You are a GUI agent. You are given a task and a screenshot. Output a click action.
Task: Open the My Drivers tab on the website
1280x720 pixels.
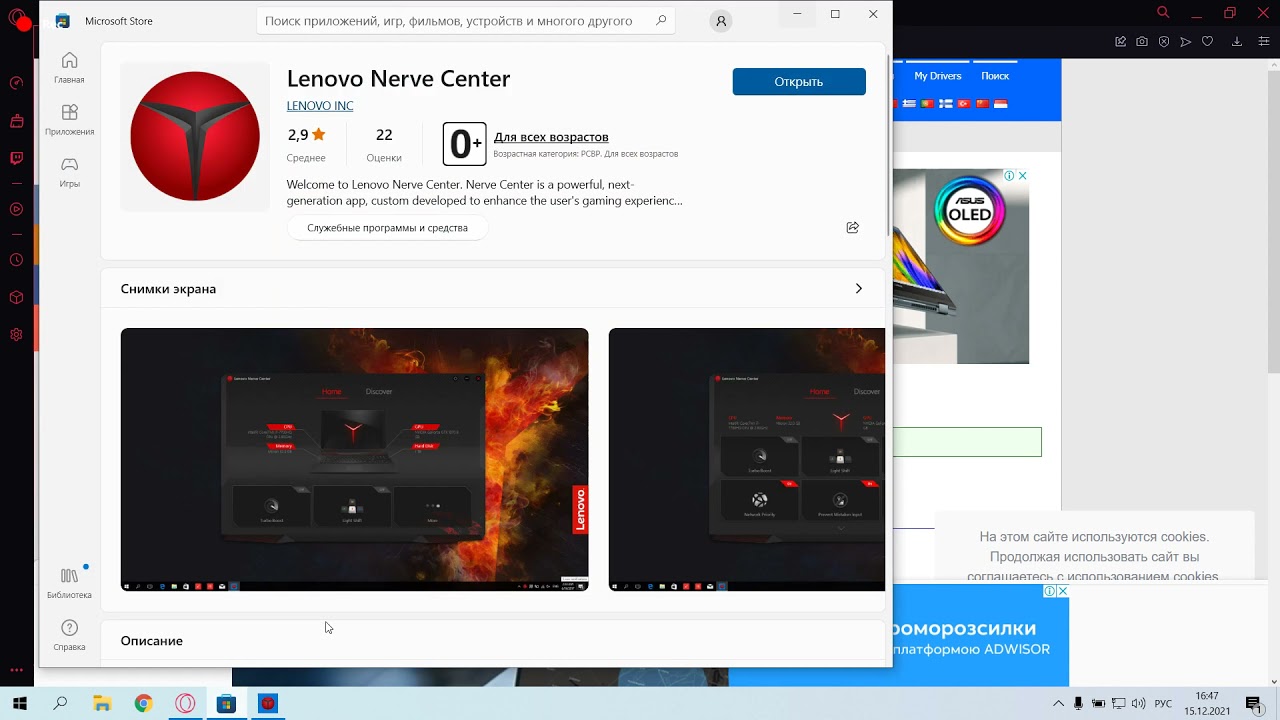pos(938,76)
